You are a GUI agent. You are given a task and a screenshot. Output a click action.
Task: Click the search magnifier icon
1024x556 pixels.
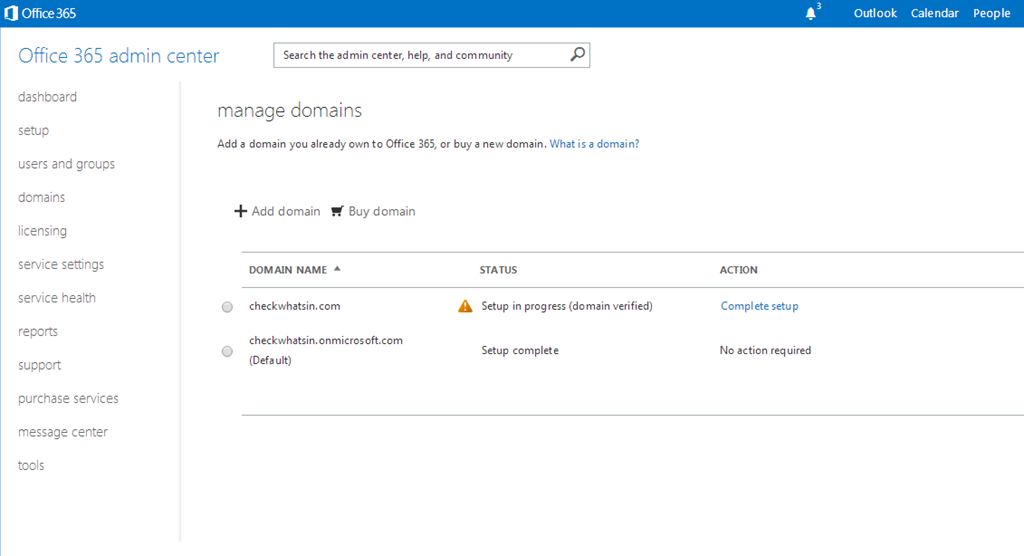(x=577, y=54)
